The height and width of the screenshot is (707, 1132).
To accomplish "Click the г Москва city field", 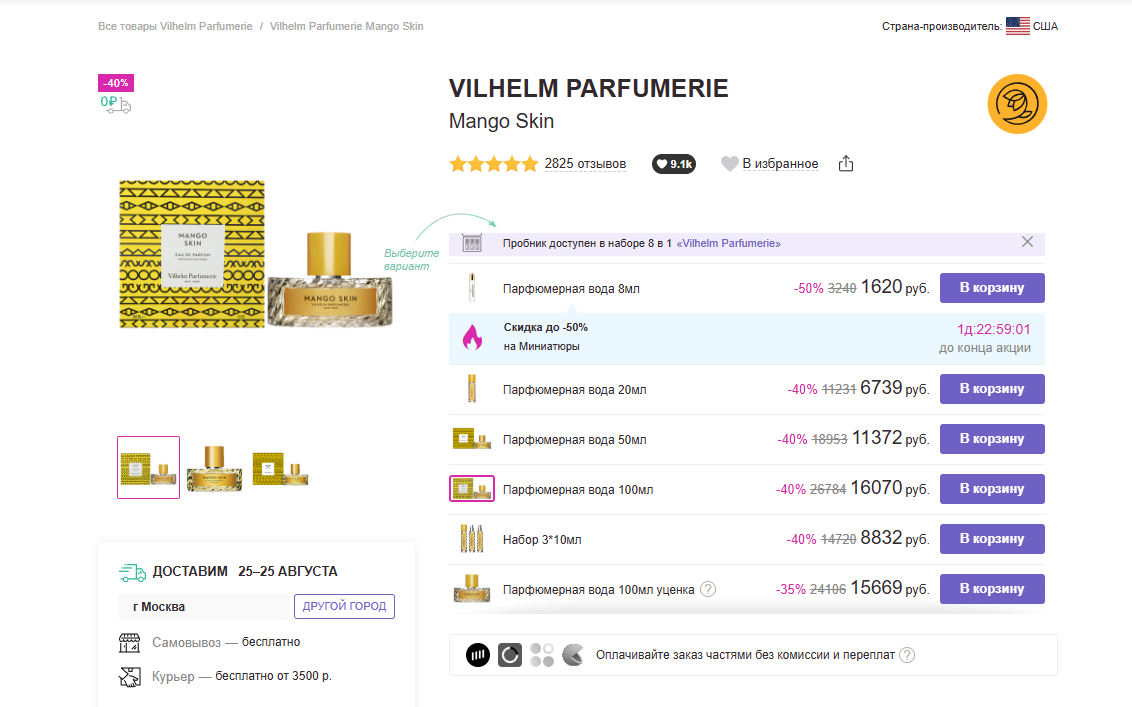I will pos(204,607).
